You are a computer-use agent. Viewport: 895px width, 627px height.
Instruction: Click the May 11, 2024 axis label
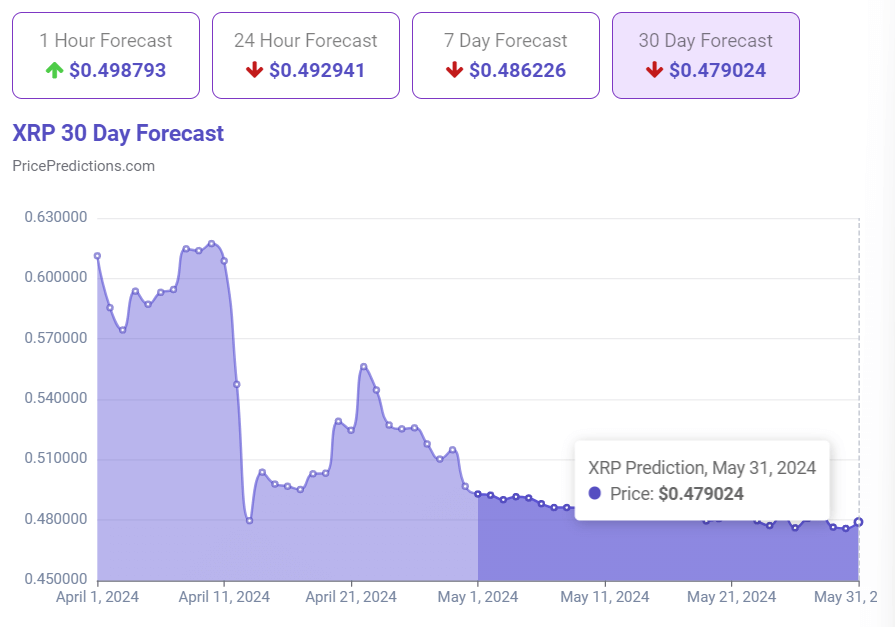[605, 597]
